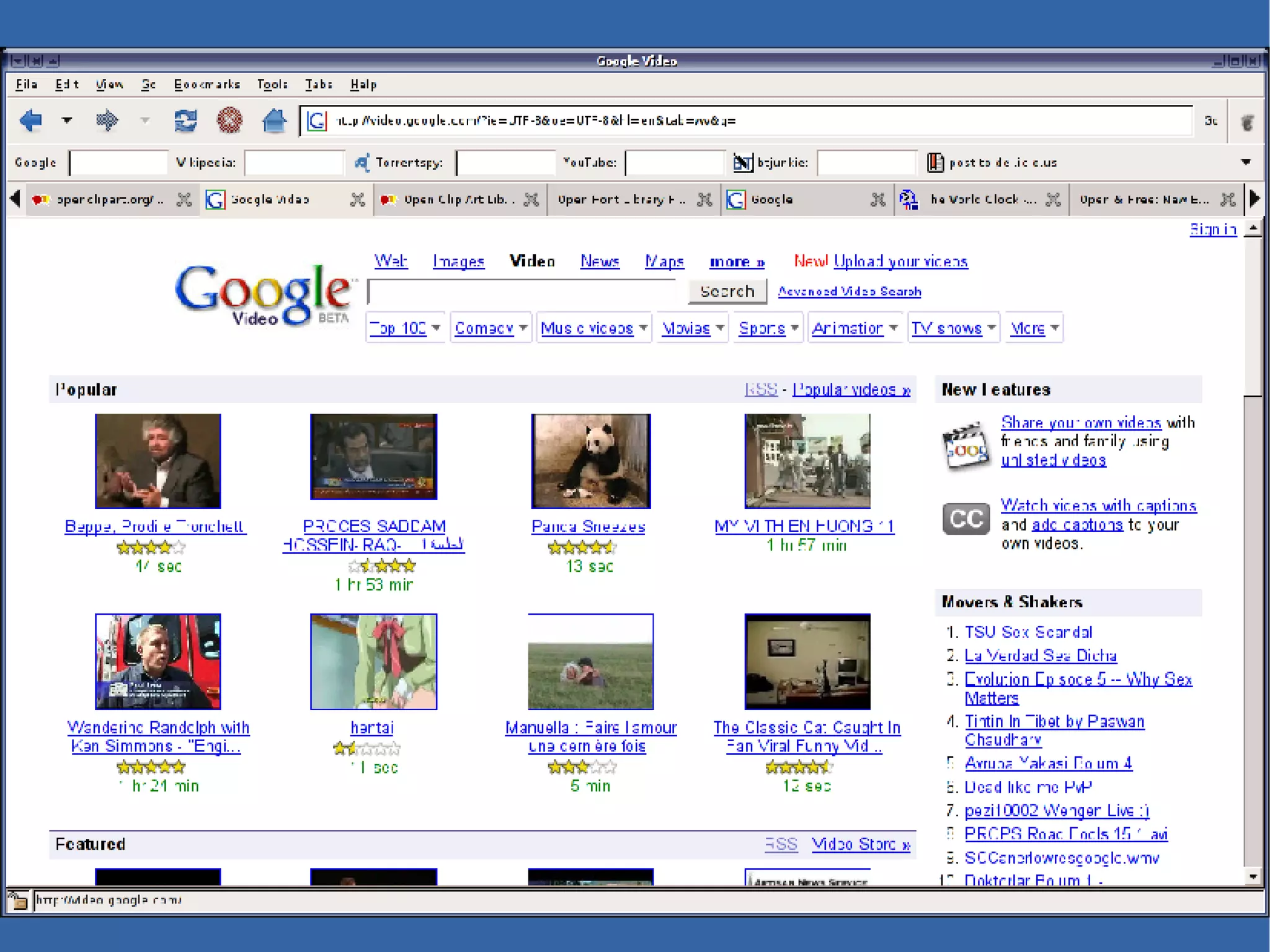Click the Back arrow navigation icon
Screen dimensions: 1270x952
(x=30, y=120)
